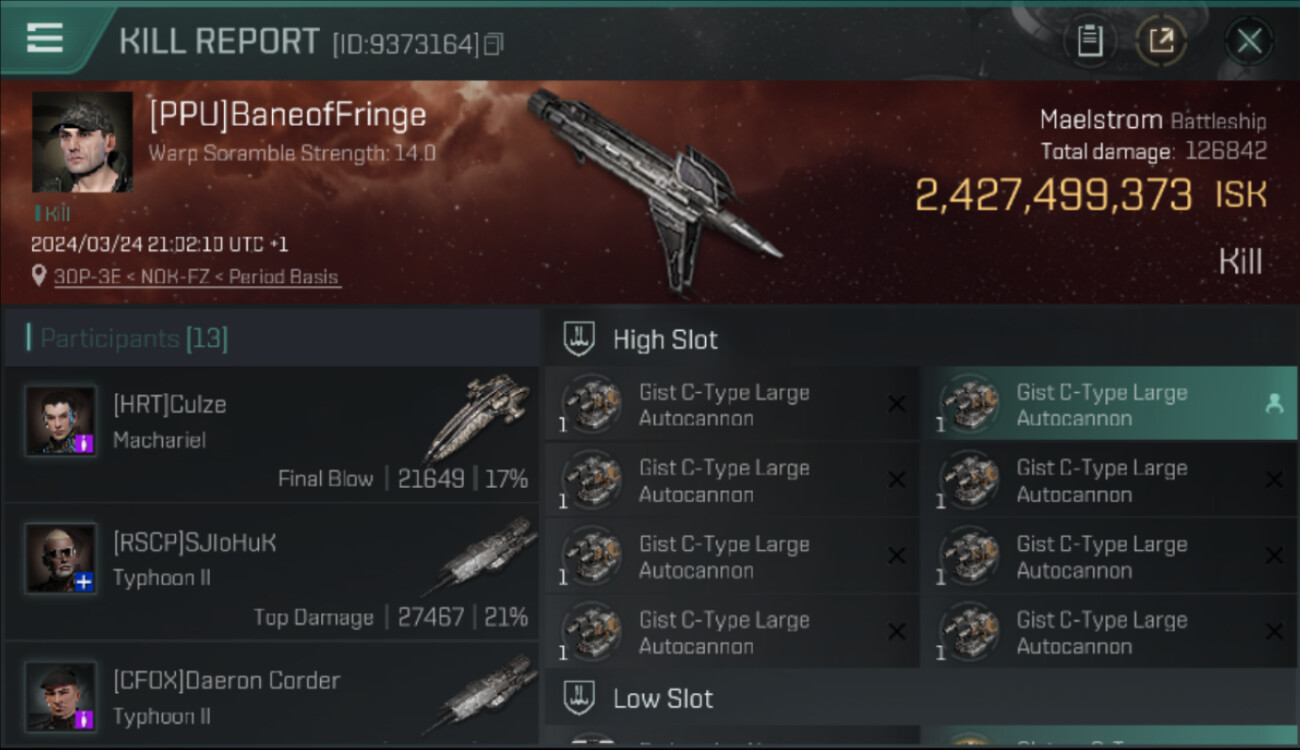Click the share kill report icon
The width and height of the screenshot is (1300, 750).
coord(1160,41)
